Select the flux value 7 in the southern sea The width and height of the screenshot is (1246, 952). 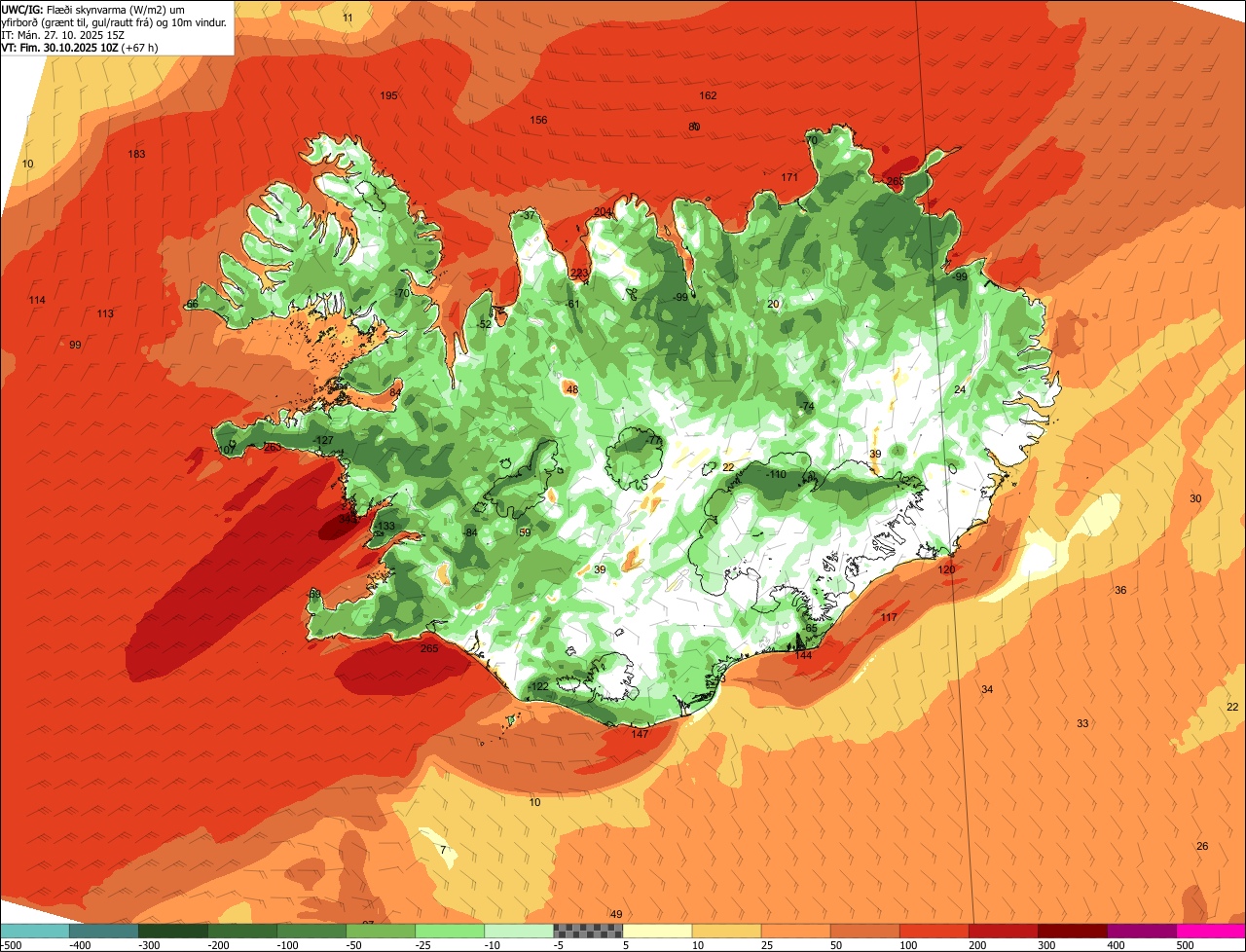click(x=443, y=850)
